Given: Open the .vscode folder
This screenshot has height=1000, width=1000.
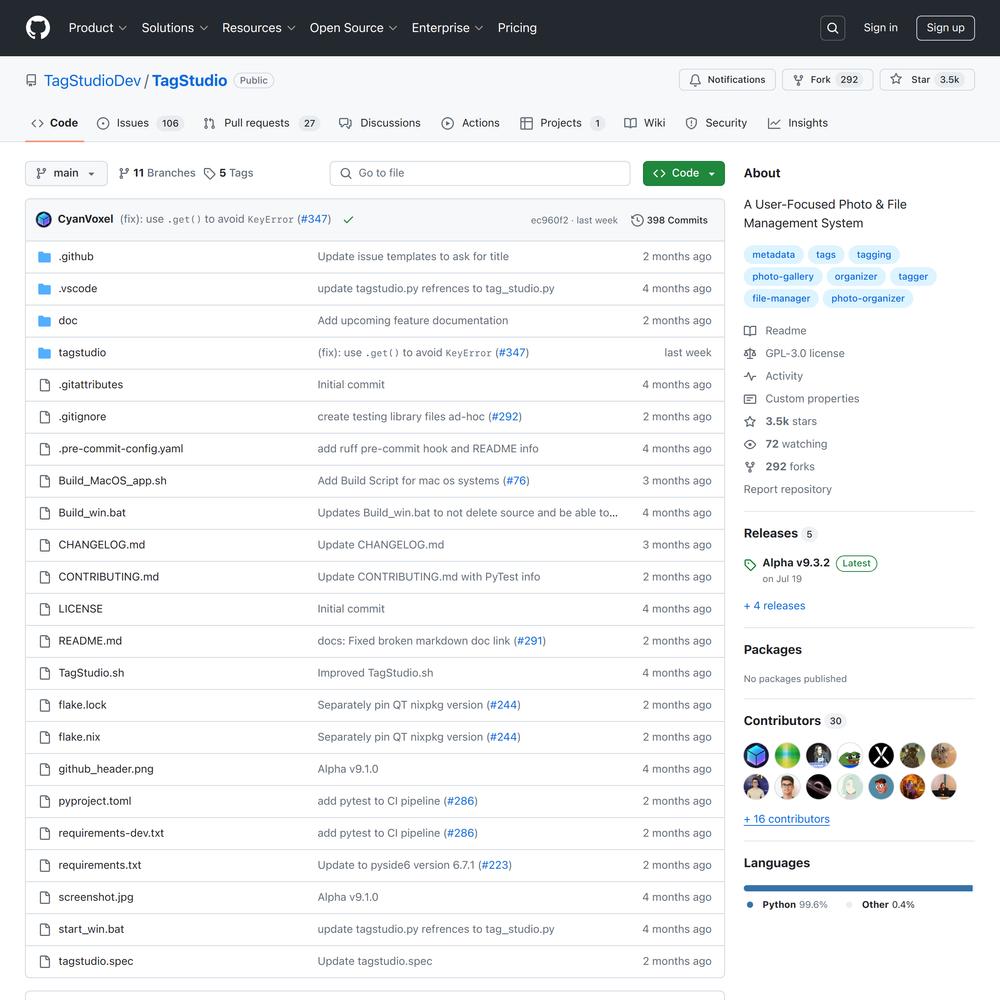Looking at the screenshot, I should pos(78,288).
